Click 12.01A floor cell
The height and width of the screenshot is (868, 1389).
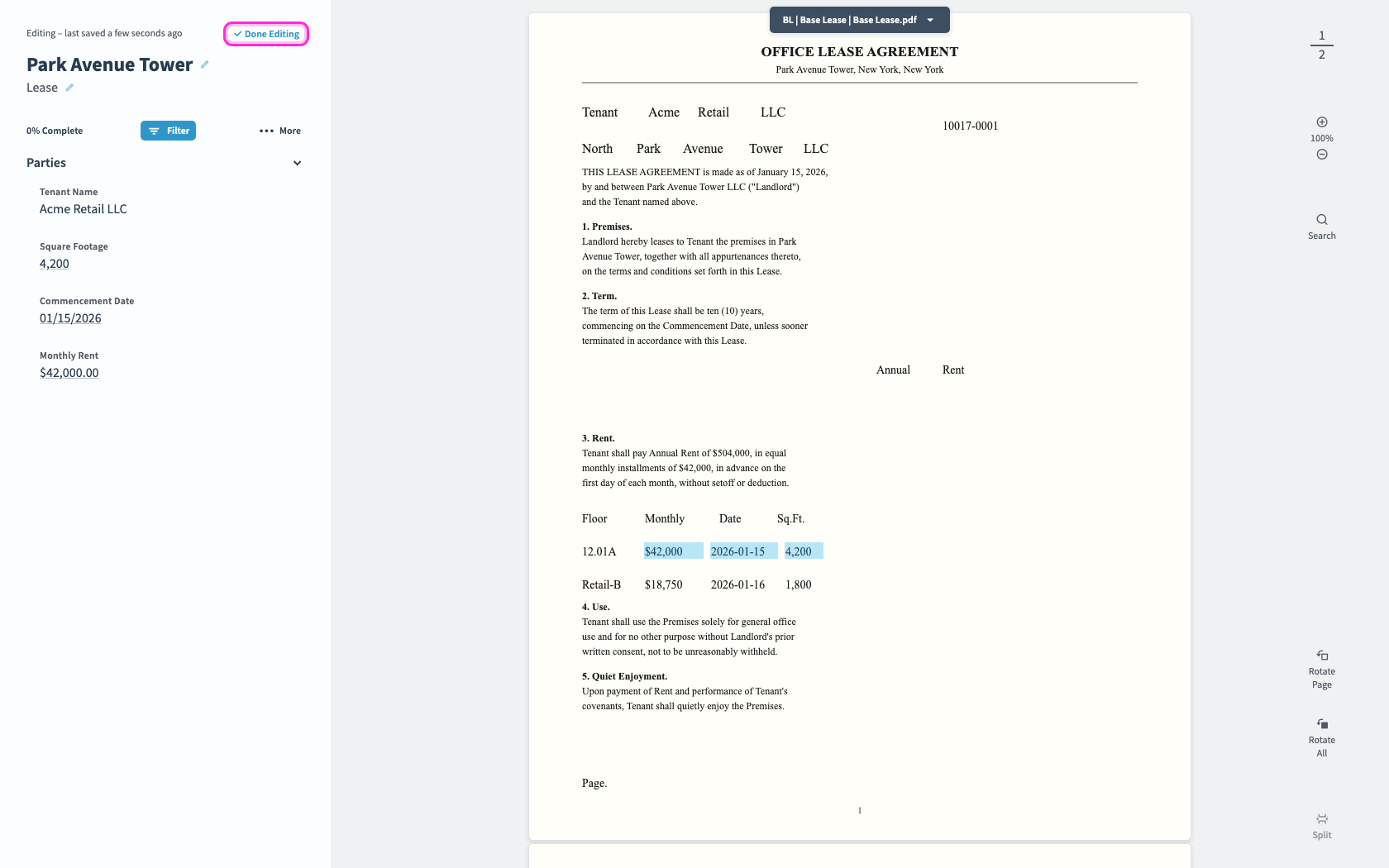point(599,551)
